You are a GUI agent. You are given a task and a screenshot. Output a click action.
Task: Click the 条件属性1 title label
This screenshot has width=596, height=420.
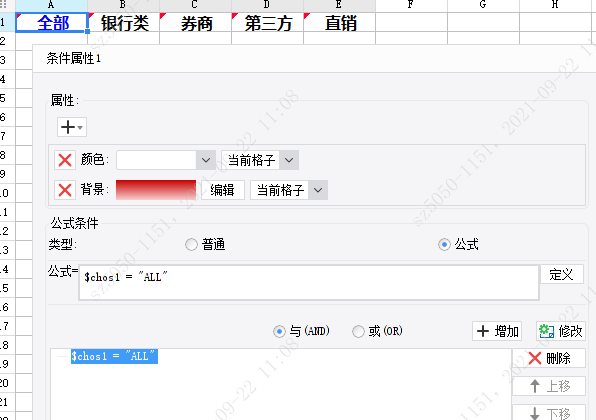click(x=74, y=58)
